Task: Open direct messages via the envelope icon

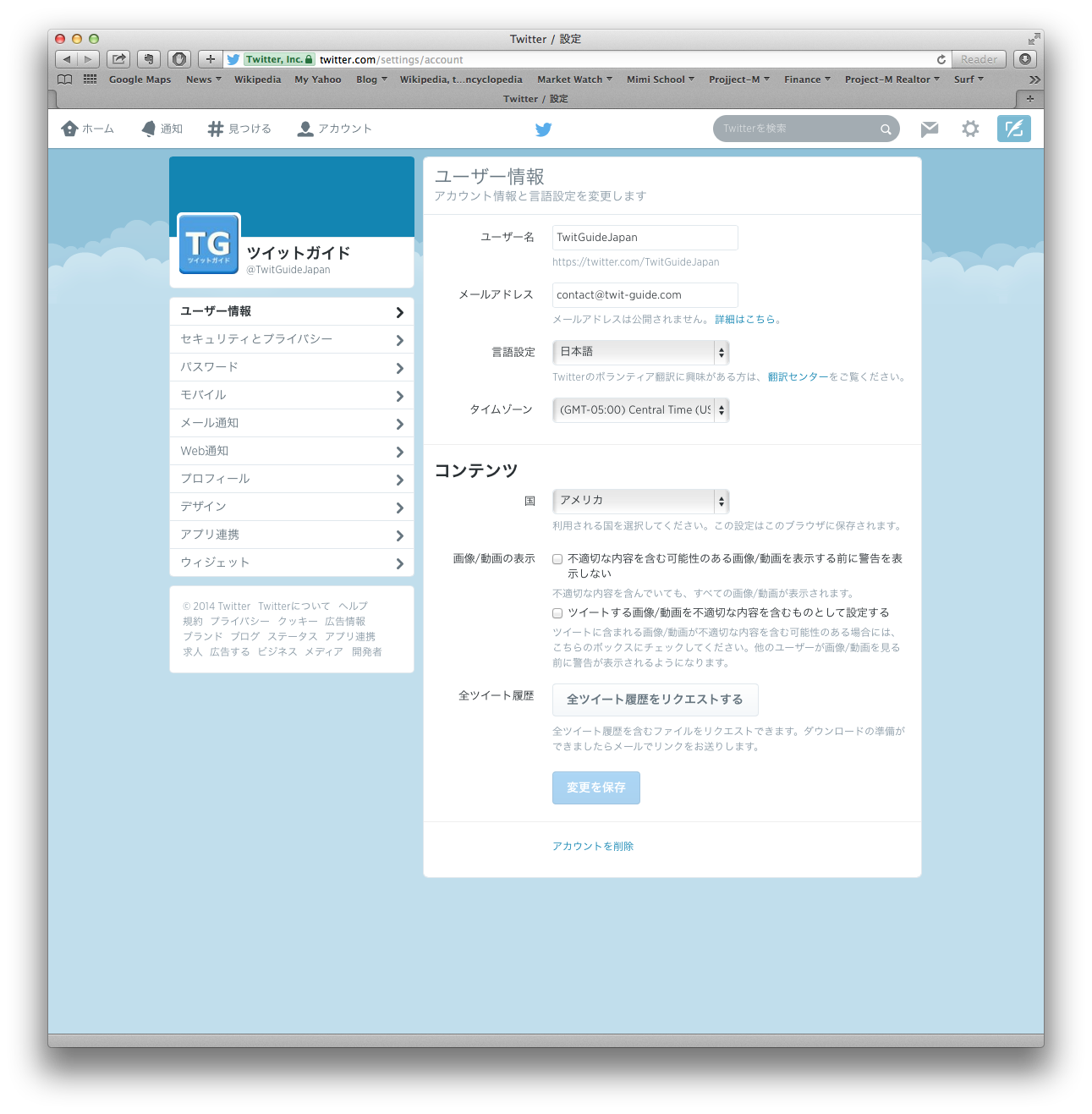Action: [930, 129]
